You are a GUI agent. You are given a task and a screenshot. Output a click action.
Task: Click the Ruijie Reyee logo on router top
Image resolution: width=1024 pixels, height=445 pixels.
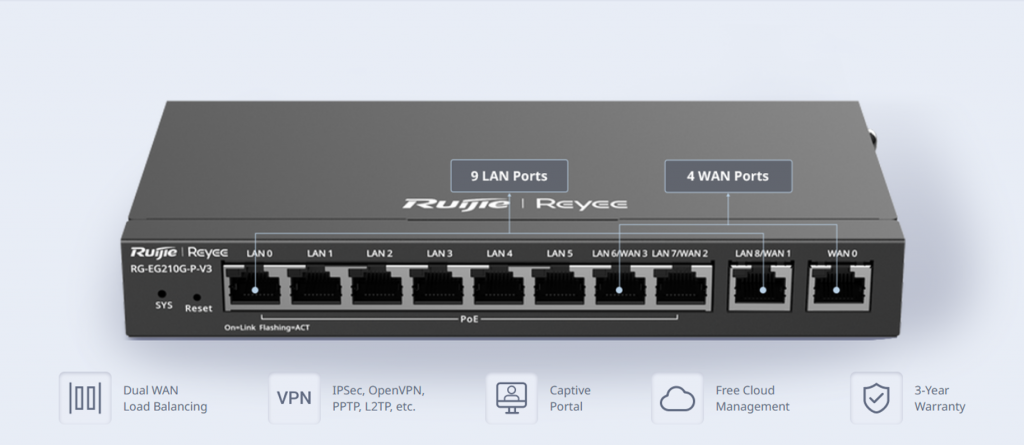[514, 204]
